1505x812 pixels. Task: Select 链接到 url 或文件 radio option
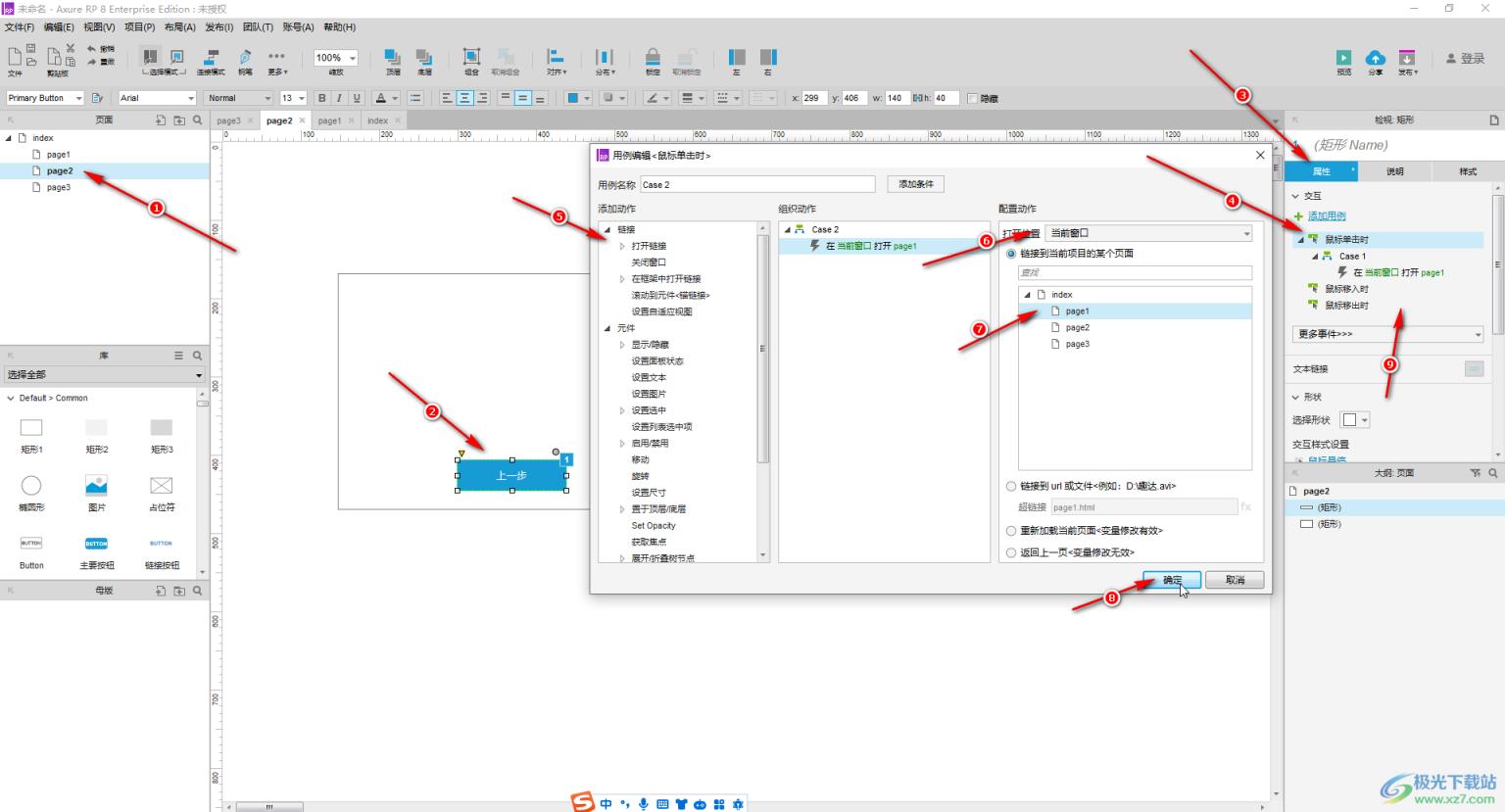click(1012, 486)
